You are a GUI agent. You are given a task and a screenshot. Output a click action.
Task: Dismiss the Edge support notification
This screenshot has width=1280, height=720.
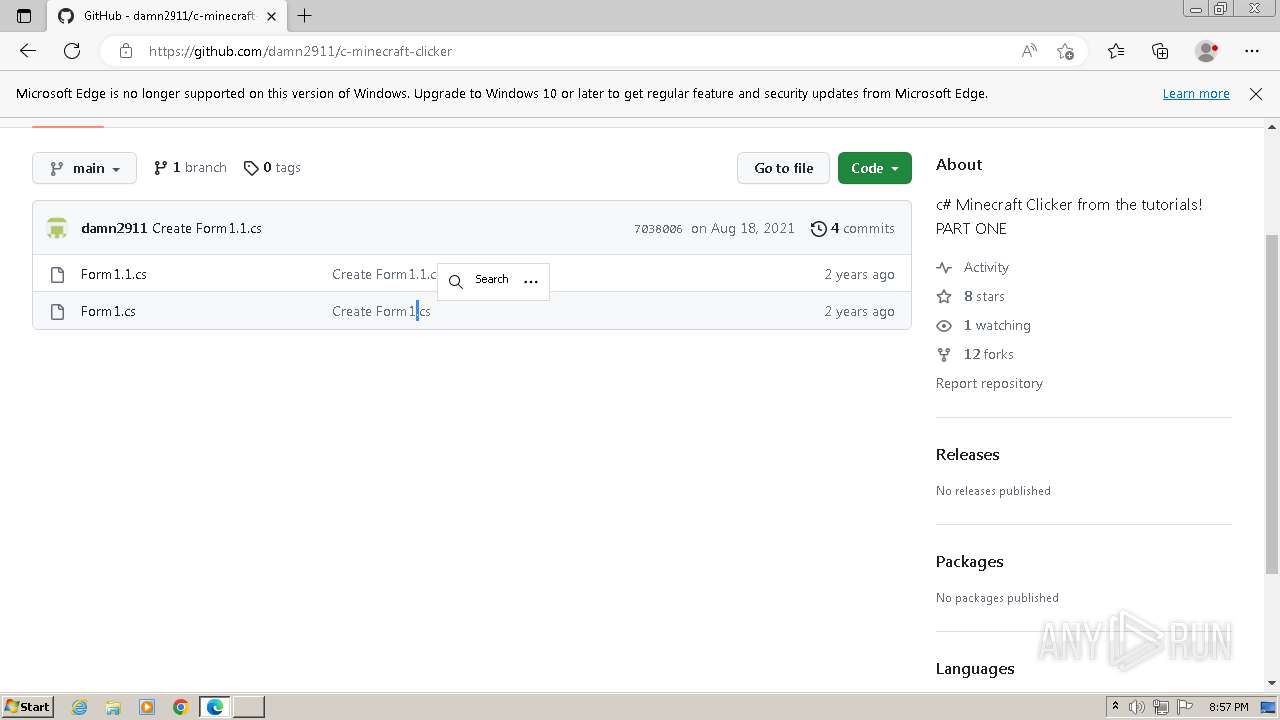coord(1256,93)
